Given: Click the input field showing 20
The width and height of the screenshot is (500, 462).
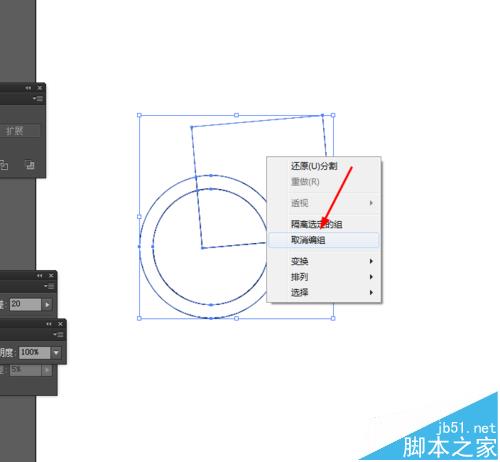Looking at the screenshot, I should click(x=25, y=304).
